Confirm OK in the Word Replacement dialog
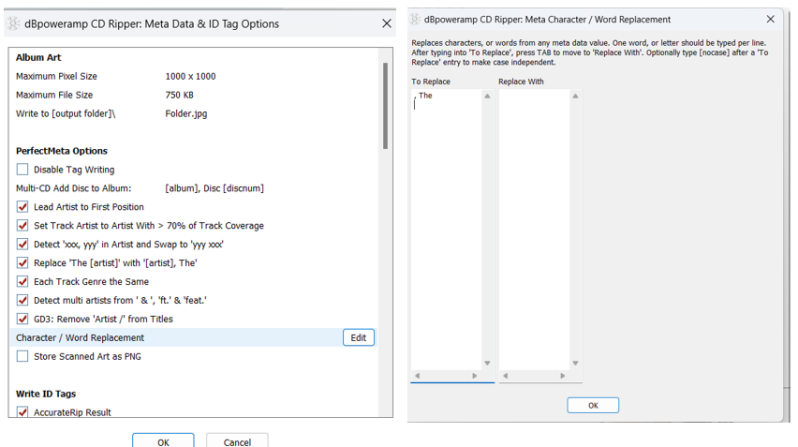798x447 pixels. tap(591, 404)
